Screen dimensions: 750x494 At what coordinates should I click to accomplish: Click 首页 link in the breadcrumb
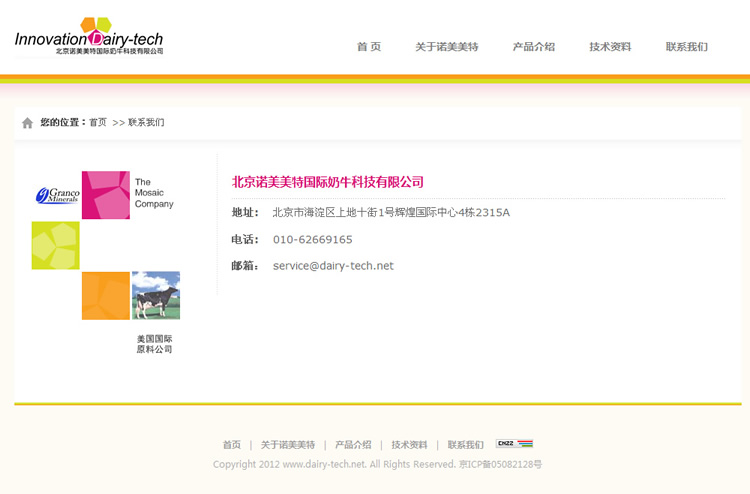98,123
